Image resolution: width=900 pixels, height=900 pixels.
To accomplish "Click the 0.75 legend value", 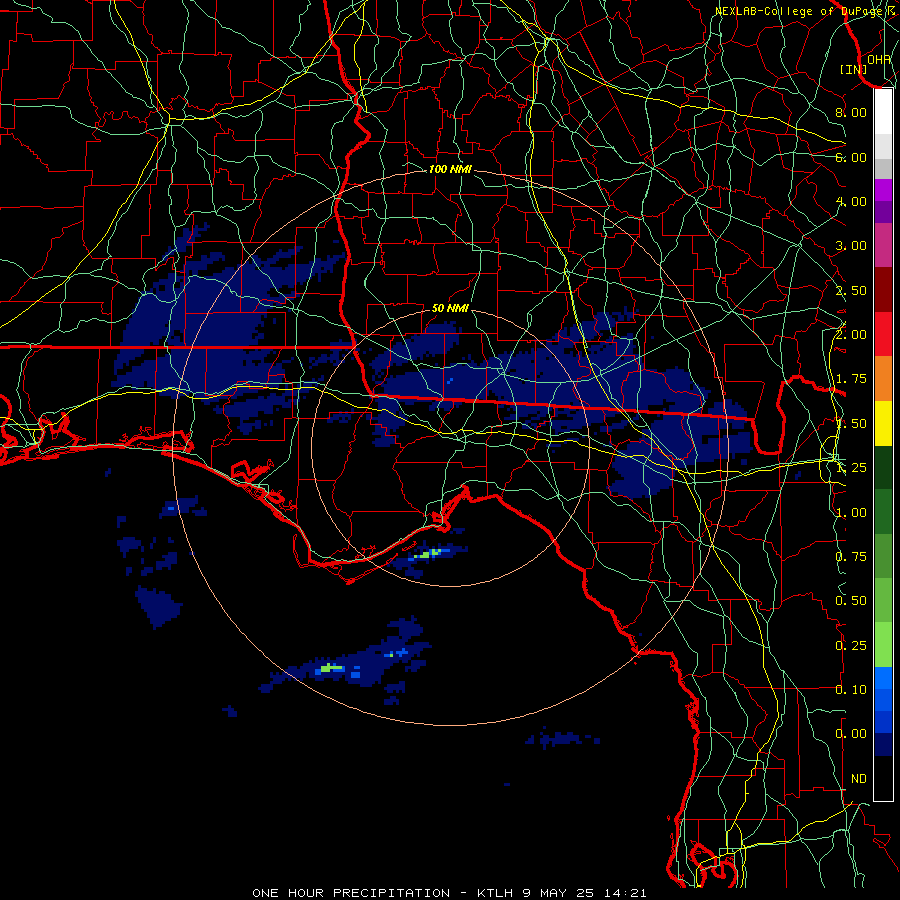I will [x=851, y=557].
